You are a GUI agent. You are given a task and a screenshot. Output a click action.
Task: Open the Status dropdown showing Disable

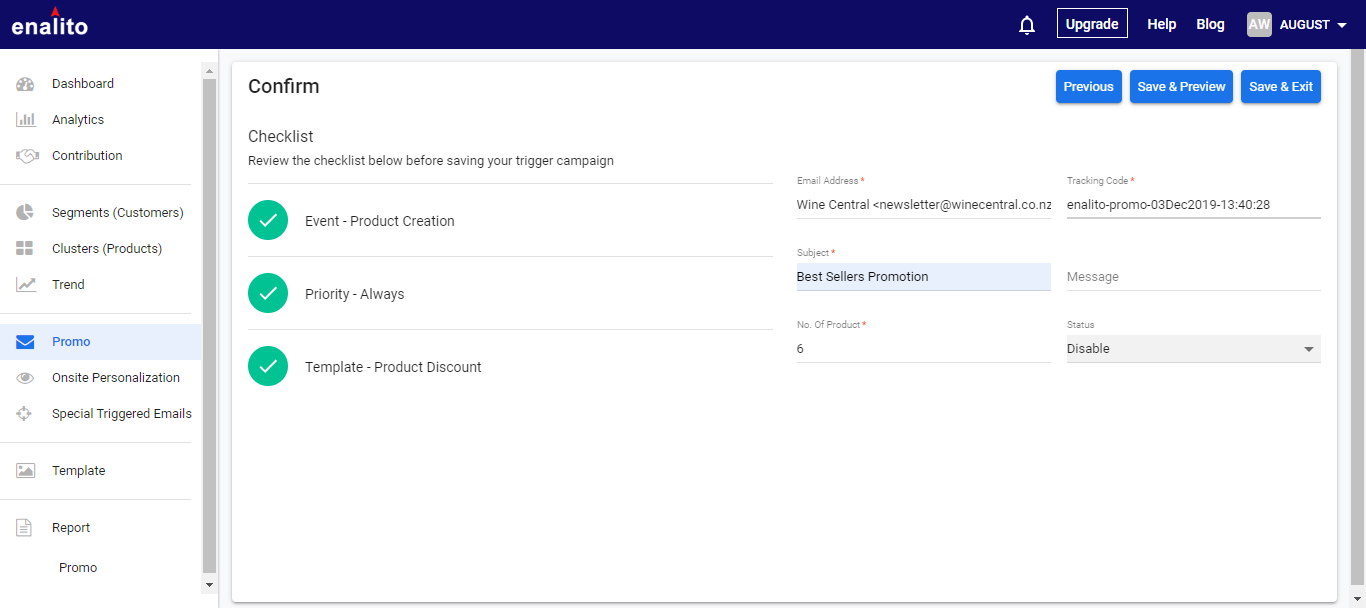point(1193,349)
